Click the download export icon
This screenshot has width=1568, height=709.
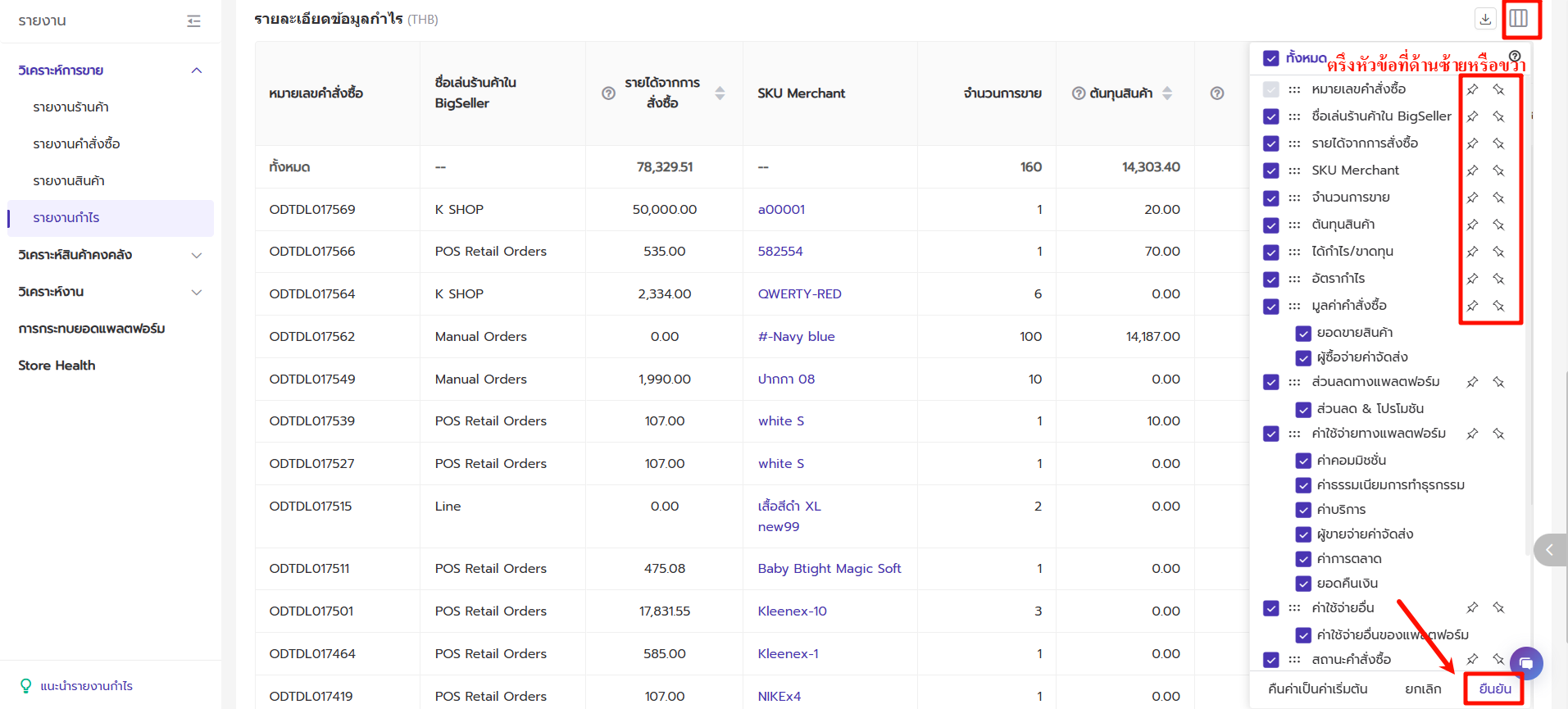(x=1485, y=18)
